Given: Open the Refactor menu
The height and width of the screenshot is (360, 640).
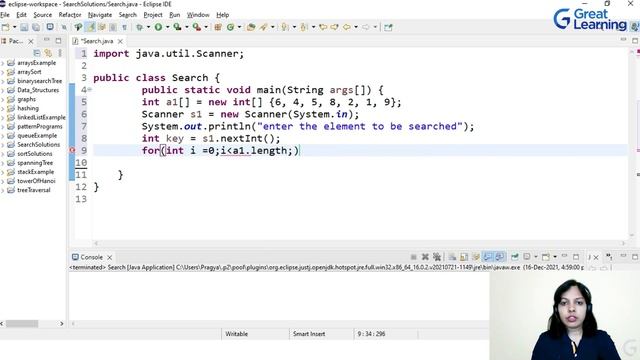Looking at the screenshot, I should point(70,15).
